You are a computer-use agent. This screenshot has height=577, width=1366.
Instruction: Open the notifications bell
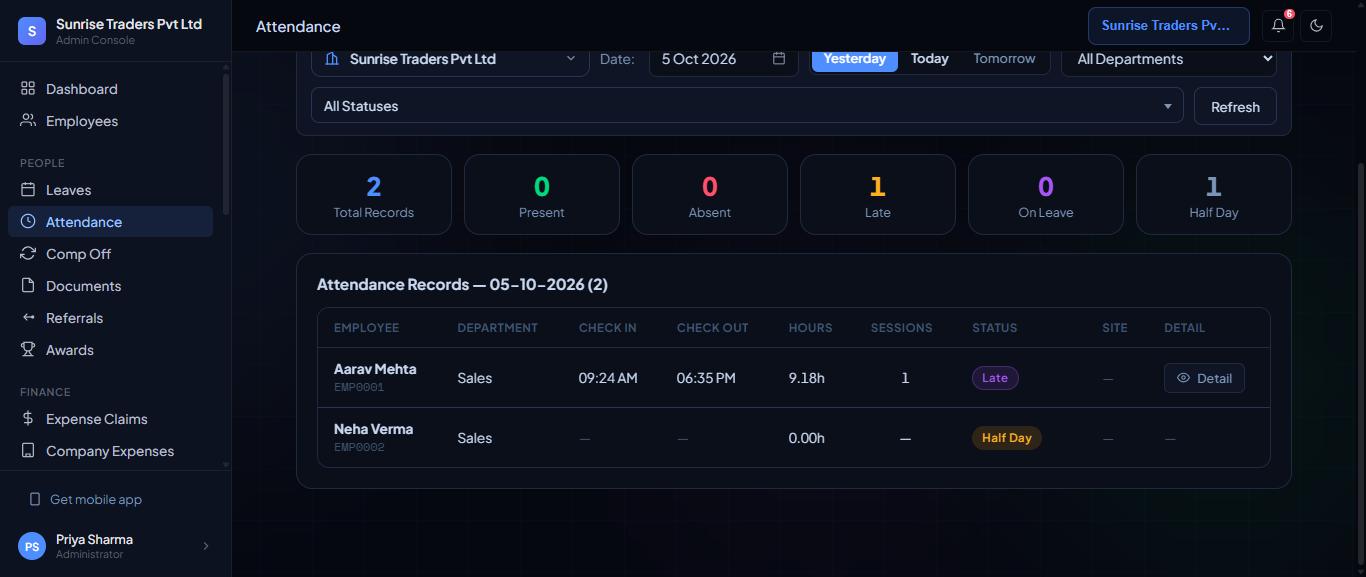(x=1278, y=26)
